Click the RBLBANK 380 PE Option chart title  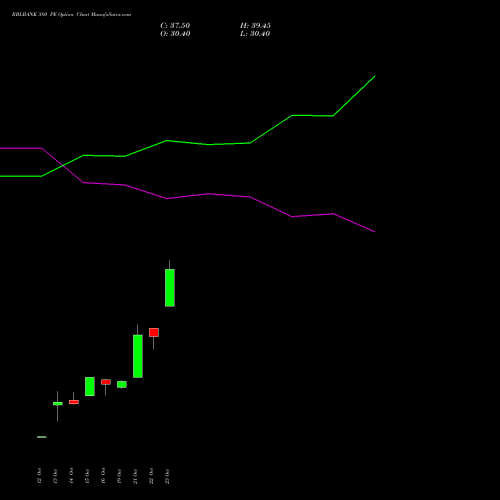[x=71, y=14]
